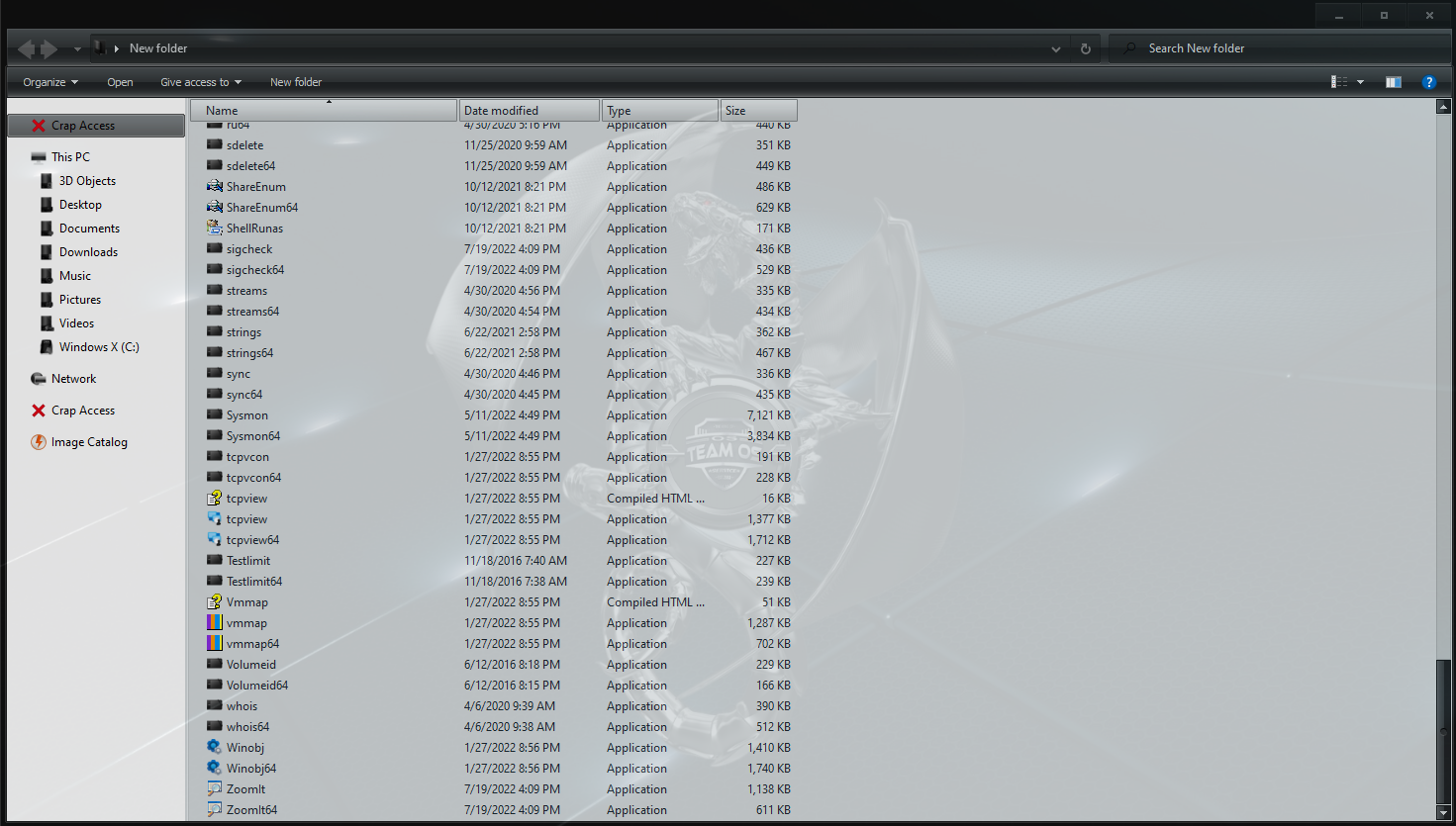Click the vmmap application colored icon
The width and height of the screenshot is (1456, 826).
(214, 622)
